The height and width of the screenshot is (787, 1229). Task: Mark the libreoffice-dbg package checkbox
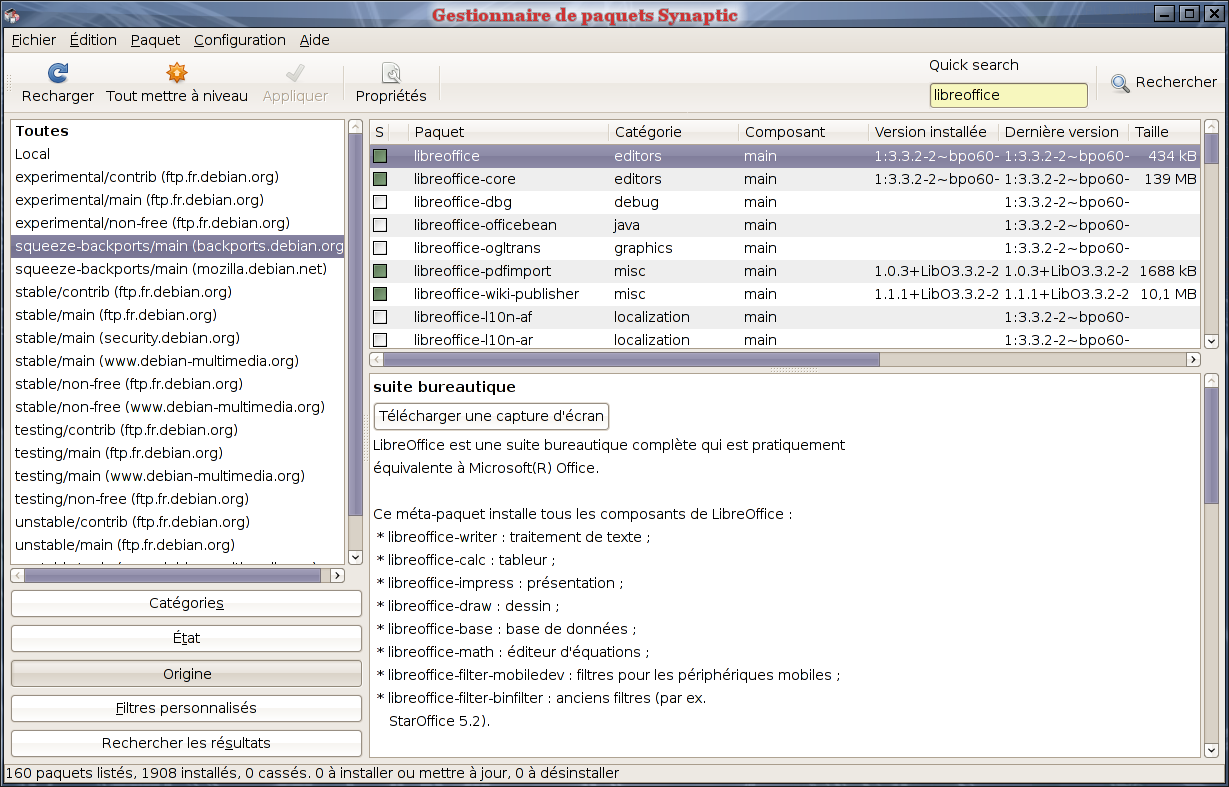pos(380,202)
